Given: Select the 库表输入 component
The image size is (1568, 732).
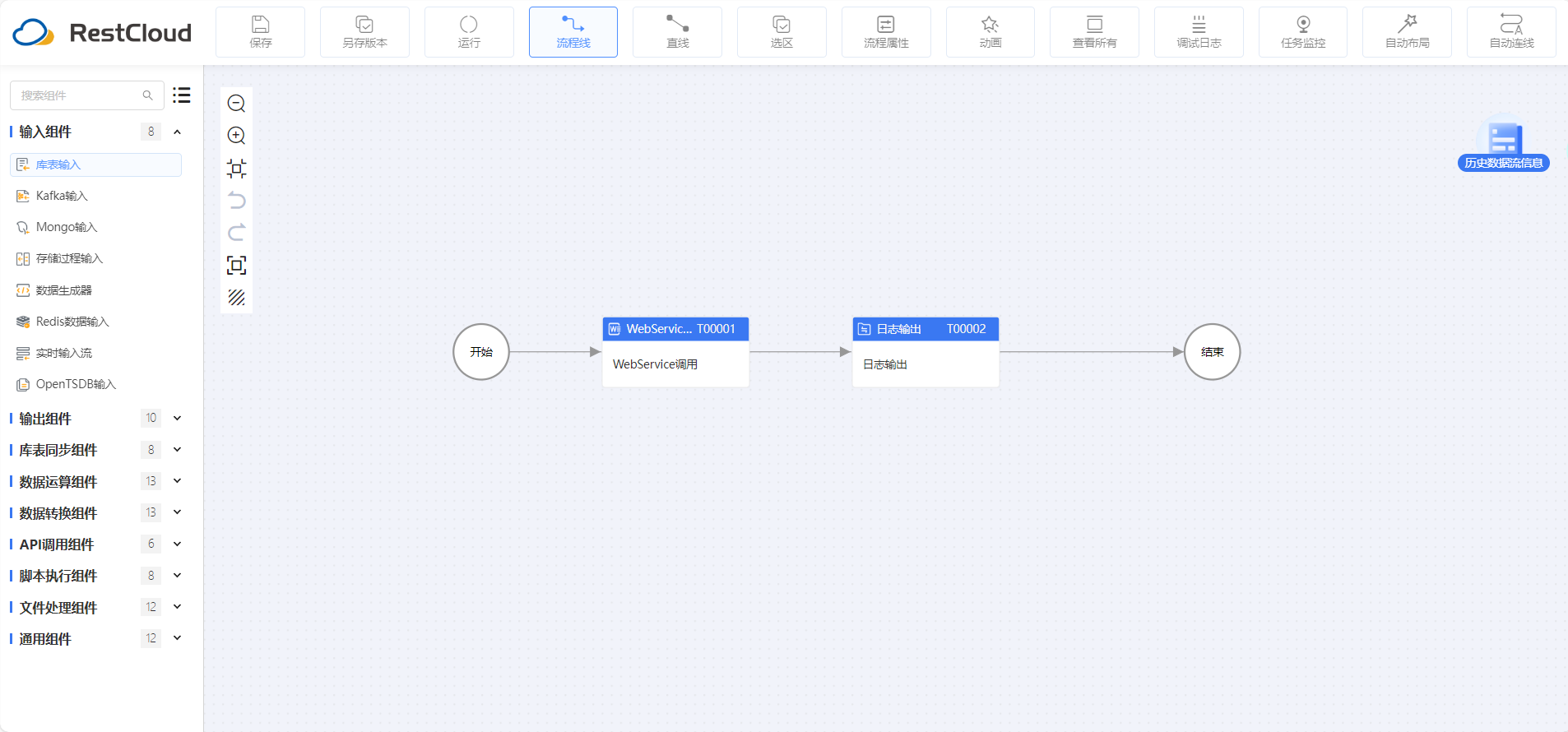Looking at the screenshot, I should [95, 164].
